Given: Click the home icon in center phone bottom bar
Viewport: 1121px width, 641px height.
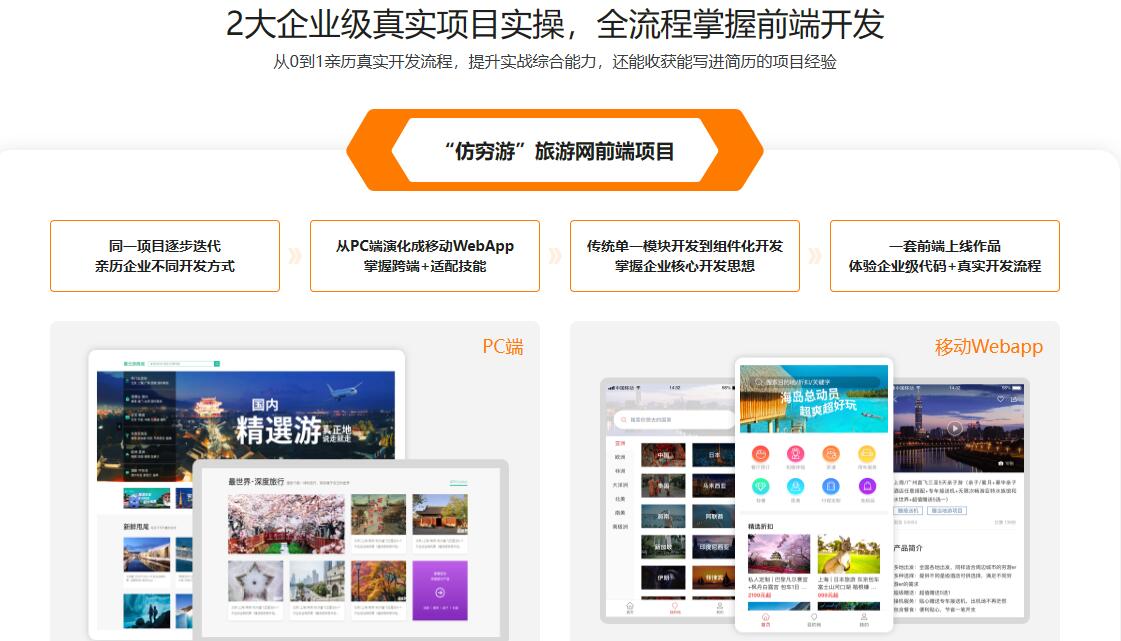Looking at the screenshot, I should [766, 619].
